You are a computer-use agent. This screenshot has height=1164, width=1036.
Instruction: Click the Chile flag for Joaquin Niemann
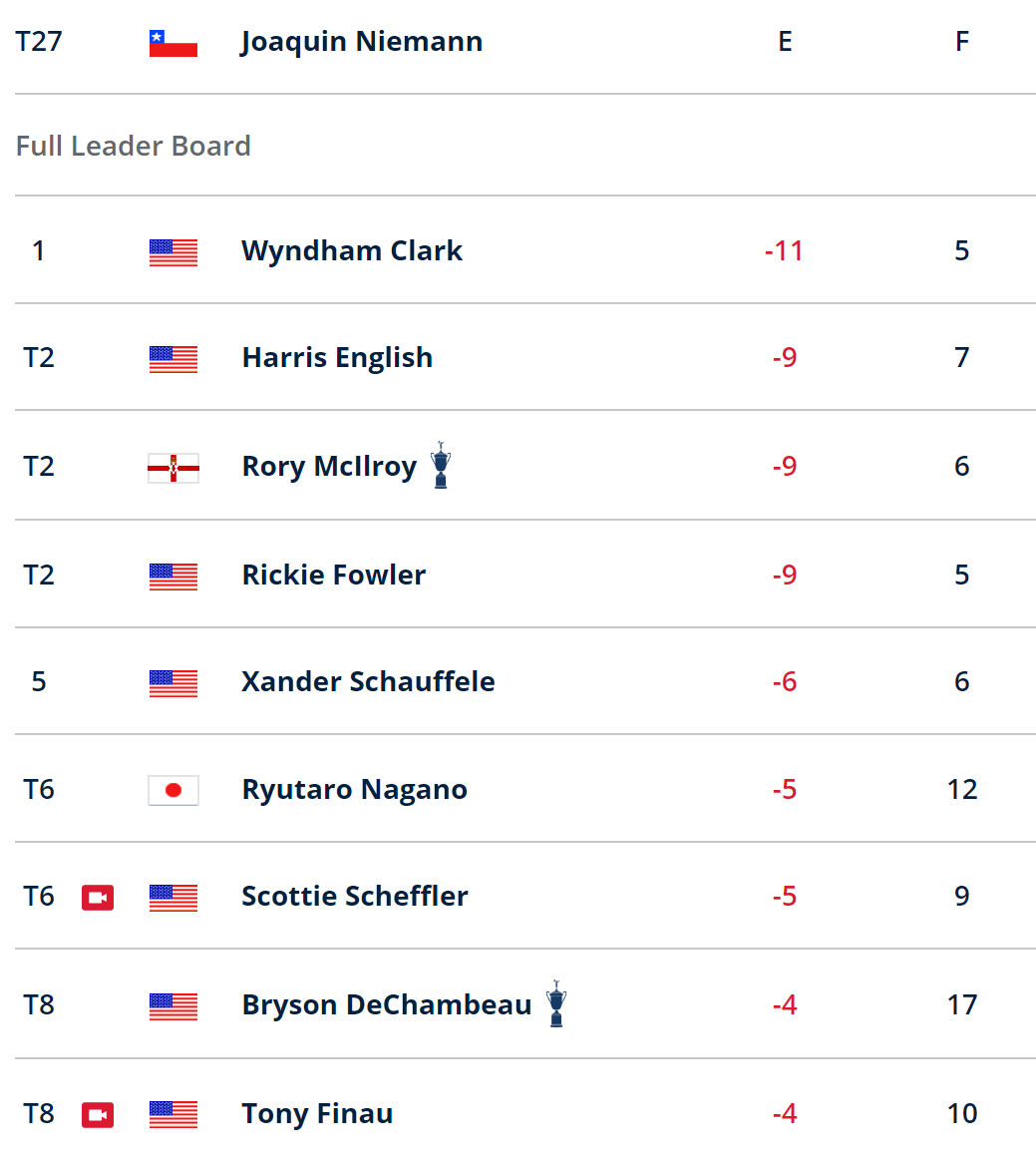173,43
